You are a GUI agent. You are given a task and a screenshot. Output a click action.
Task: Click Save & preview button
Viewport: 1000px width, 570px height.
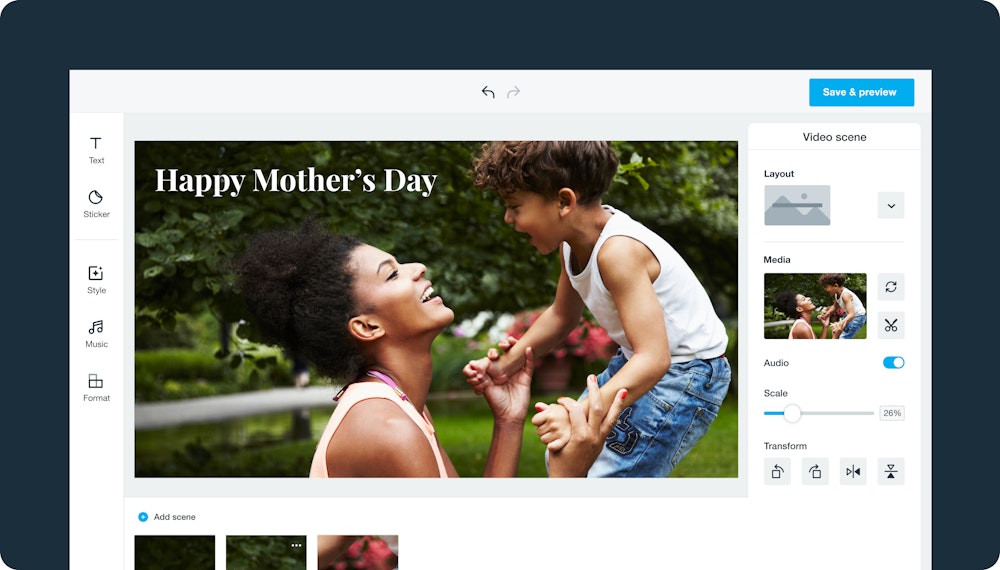(x=862, y=92)
